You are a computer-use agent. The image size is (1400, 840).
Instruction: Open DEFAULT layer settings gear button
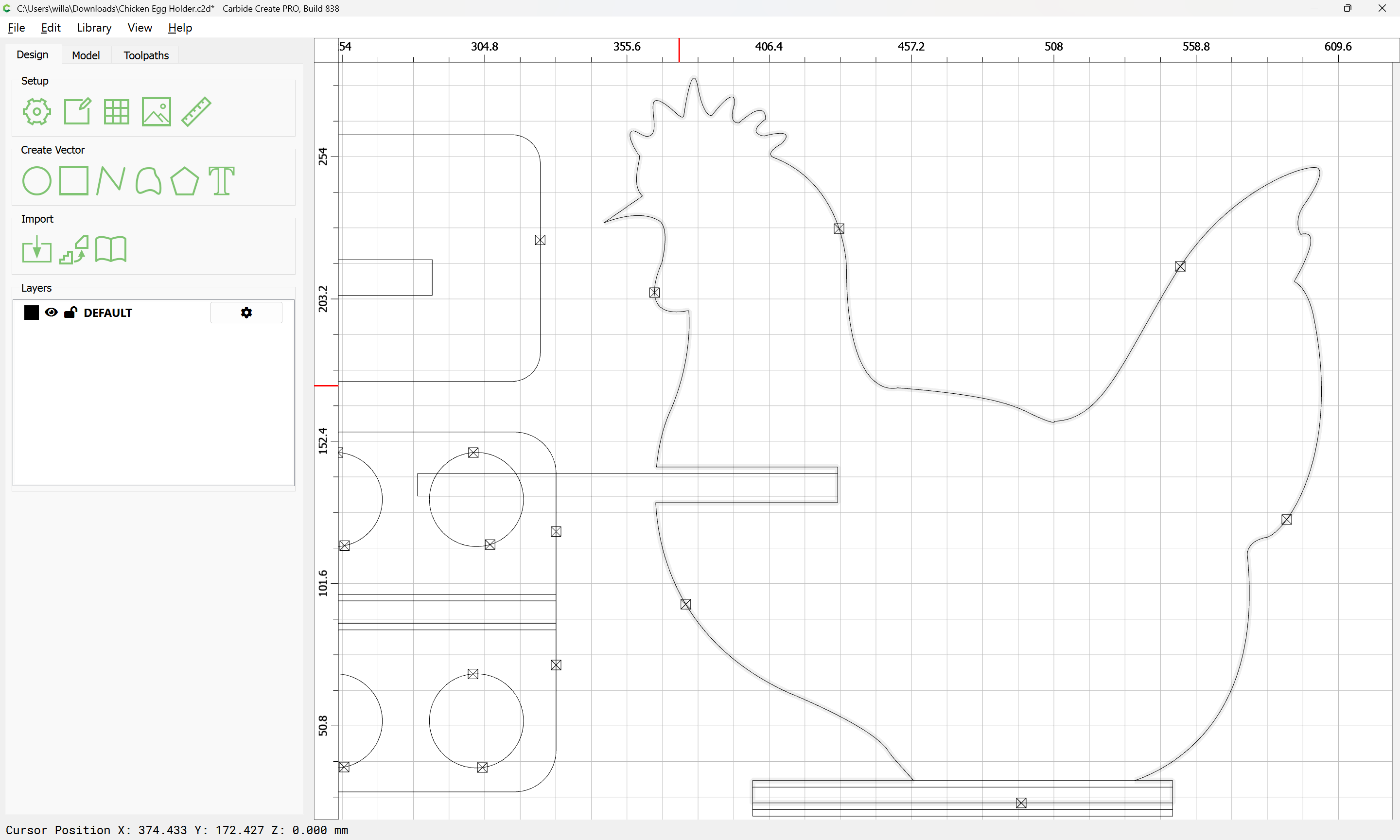click(x=246, y=313)
